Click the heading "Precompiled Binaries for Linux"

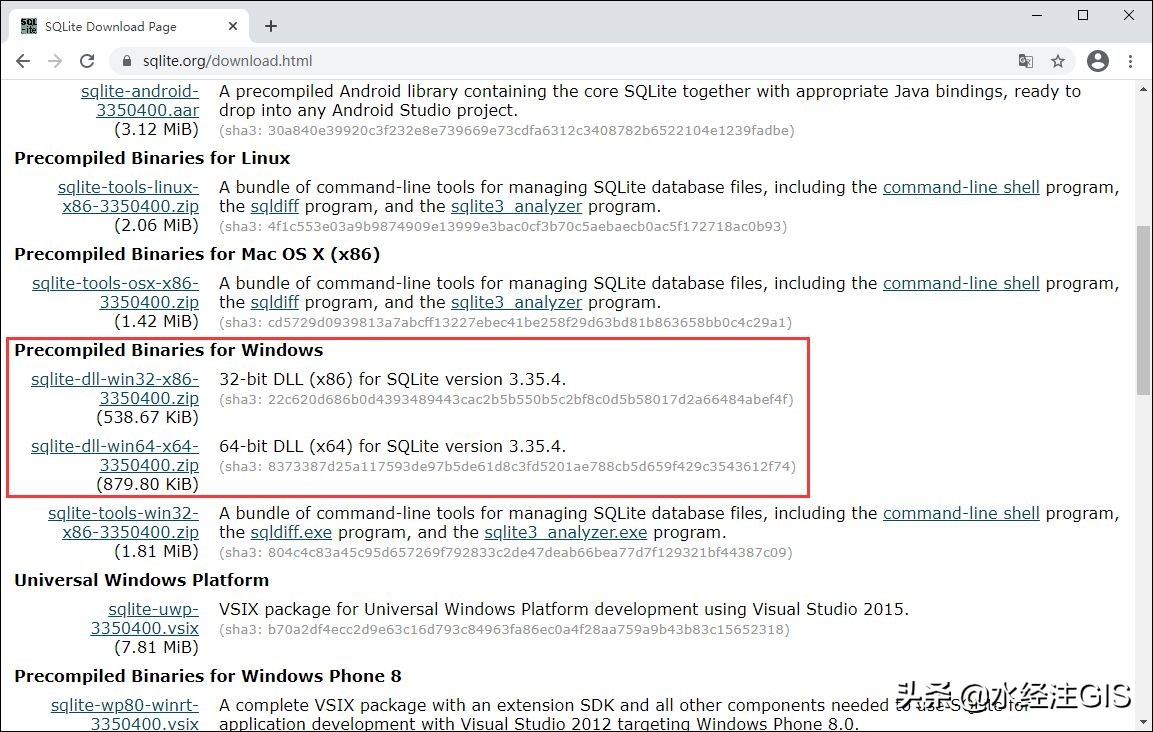[x=152, y=158]
